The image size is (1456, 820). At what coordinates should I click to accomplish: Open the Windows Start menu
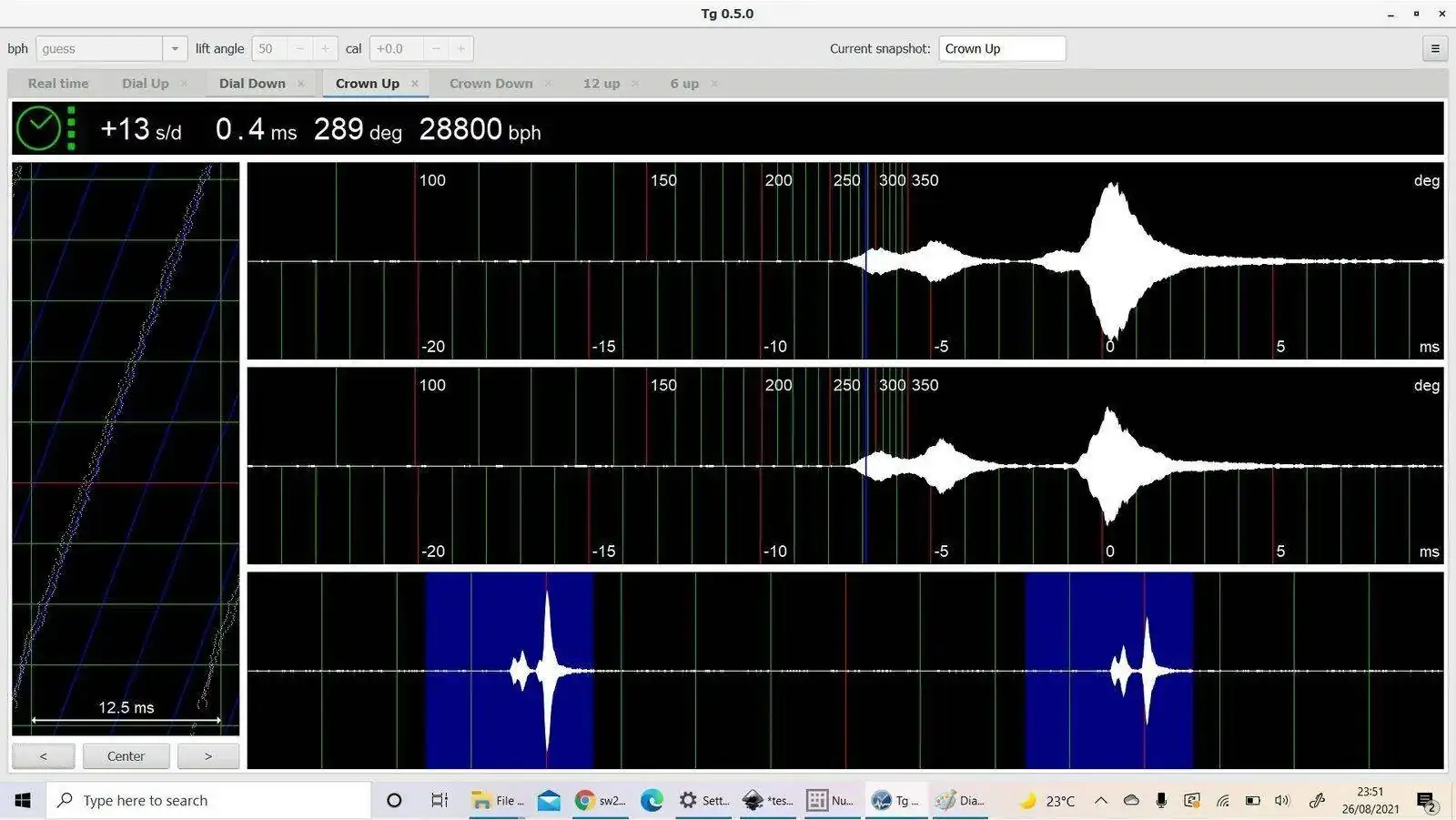click(23, 800)
